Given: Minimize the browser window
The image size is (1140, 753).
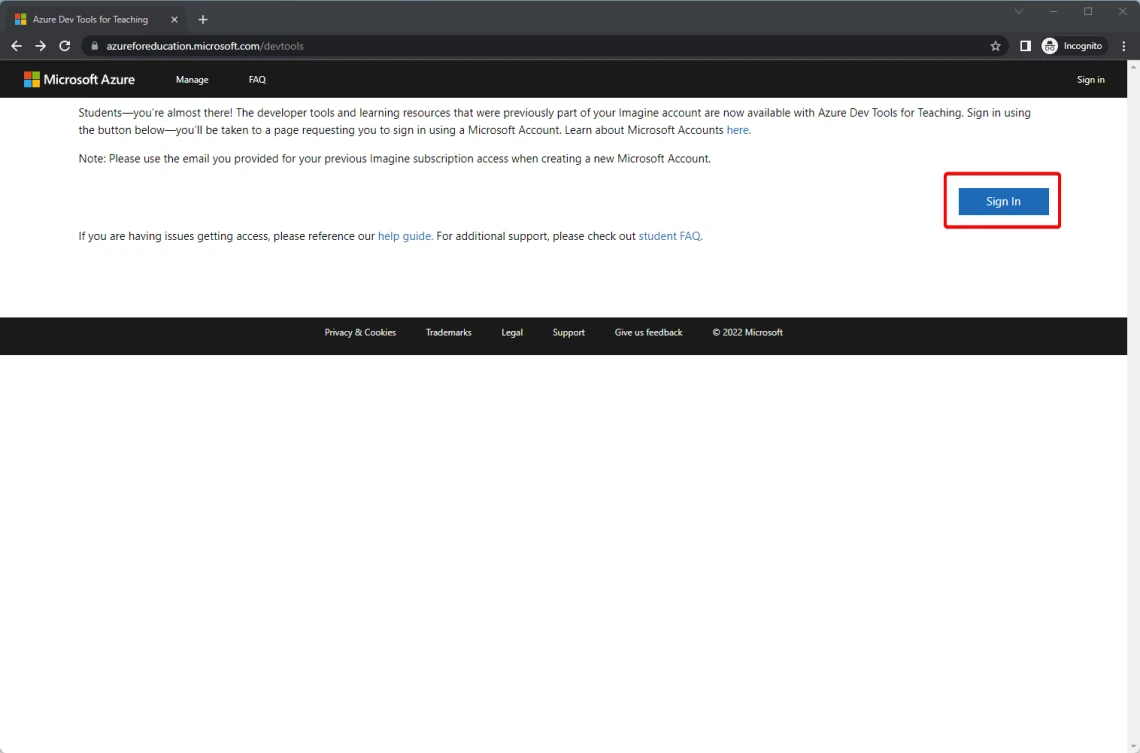Looking at the screenshot, I should [1053, 12].
